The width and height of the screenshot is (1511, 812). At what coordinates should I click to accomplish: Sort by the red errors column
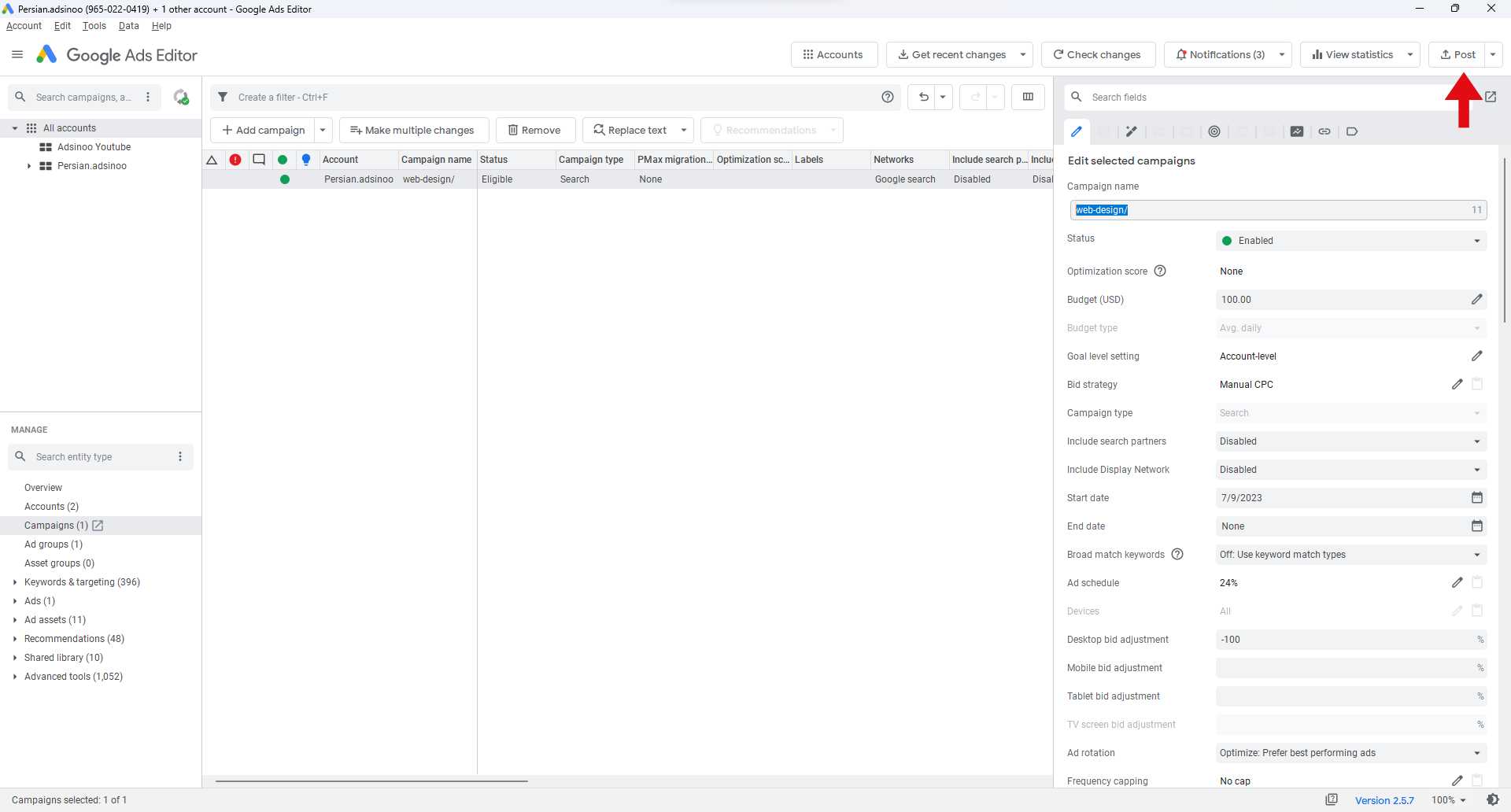click(235, 160)
